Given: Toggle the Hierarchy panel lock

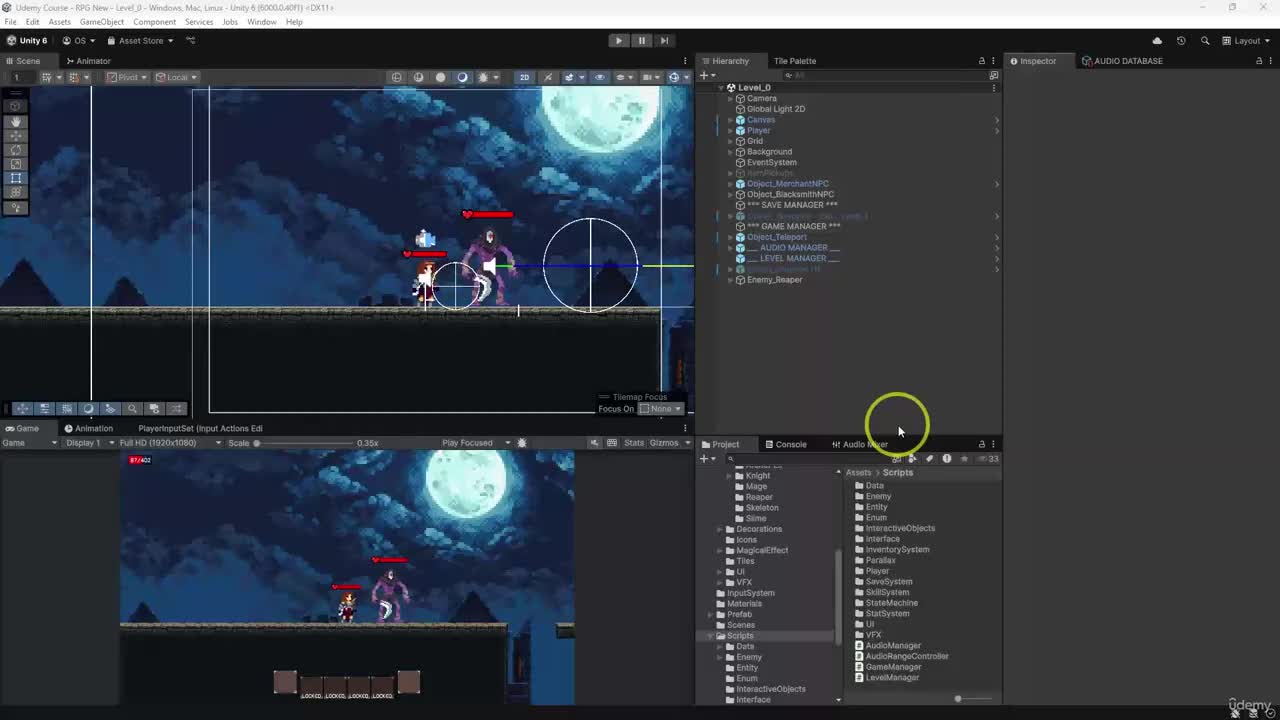Looking at the screenshot, I should coord(981,61).
